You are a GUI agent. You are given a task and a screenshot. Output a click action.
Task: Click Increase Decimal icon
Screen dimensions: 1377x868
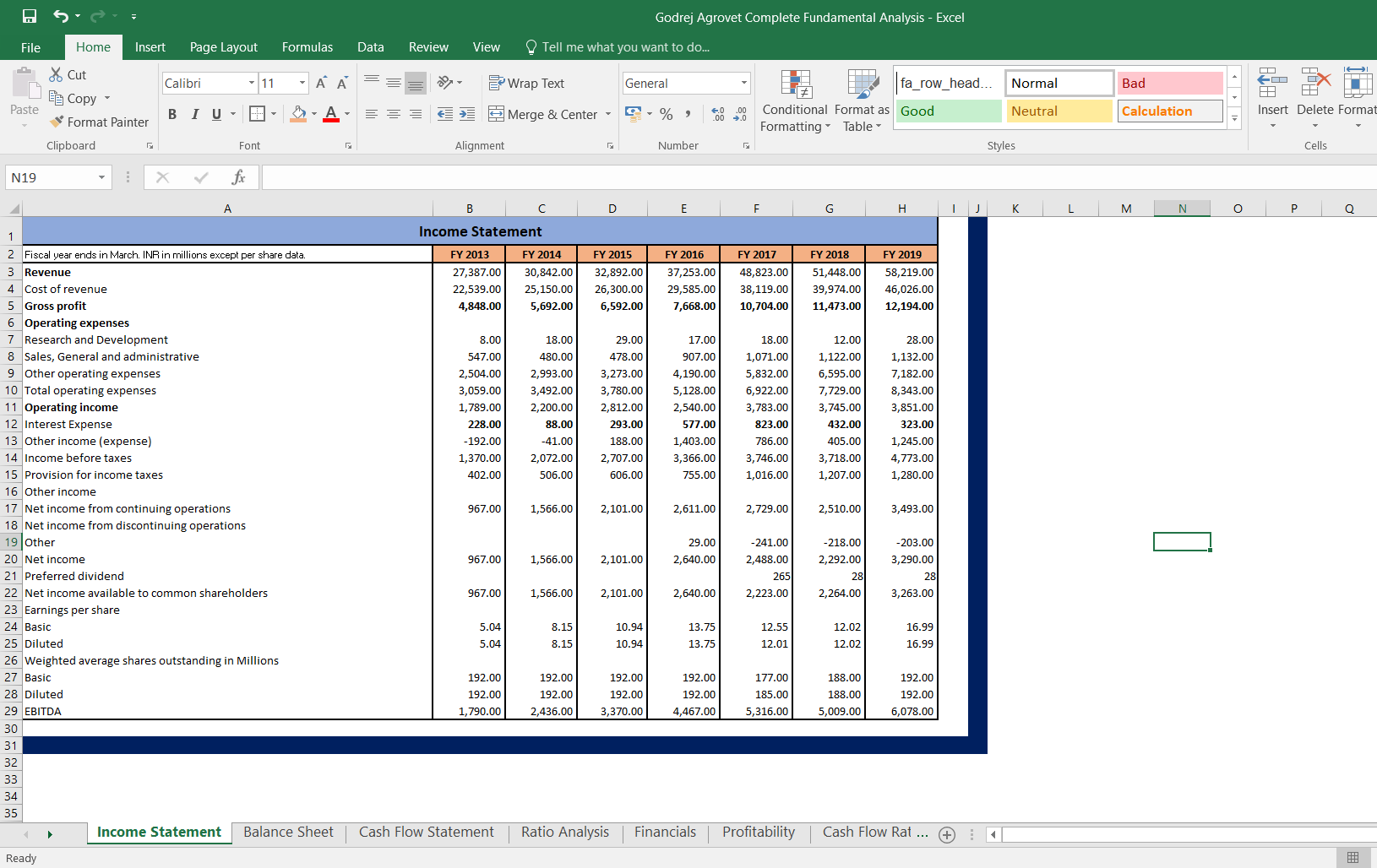pyautogui.click(x=718, y=114)
